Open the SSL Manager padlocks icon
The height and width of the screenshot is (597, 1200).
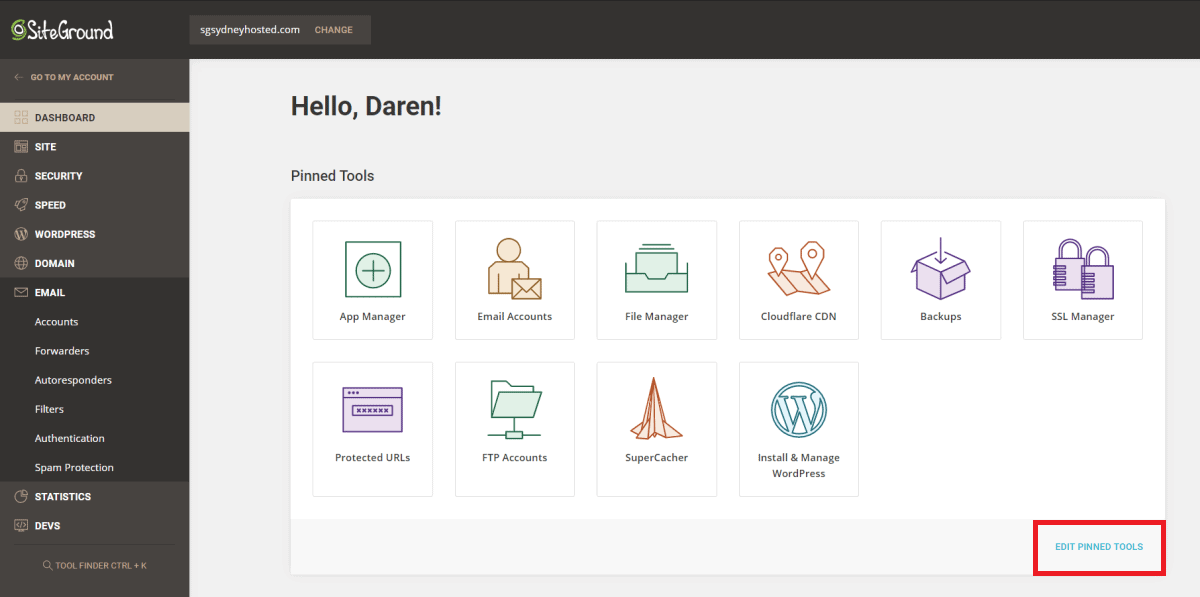(x=1083, y=269)
